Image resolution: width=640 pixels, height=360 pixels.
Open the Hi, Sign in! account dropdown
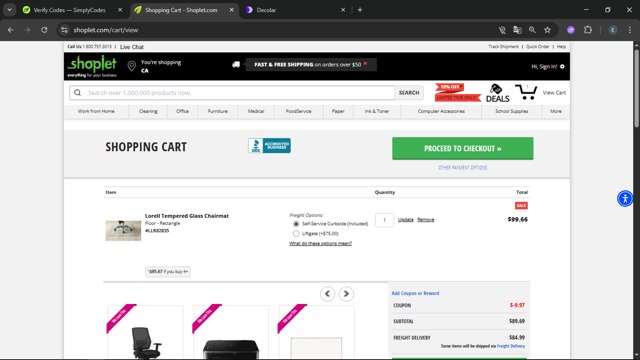click(548, 66)
